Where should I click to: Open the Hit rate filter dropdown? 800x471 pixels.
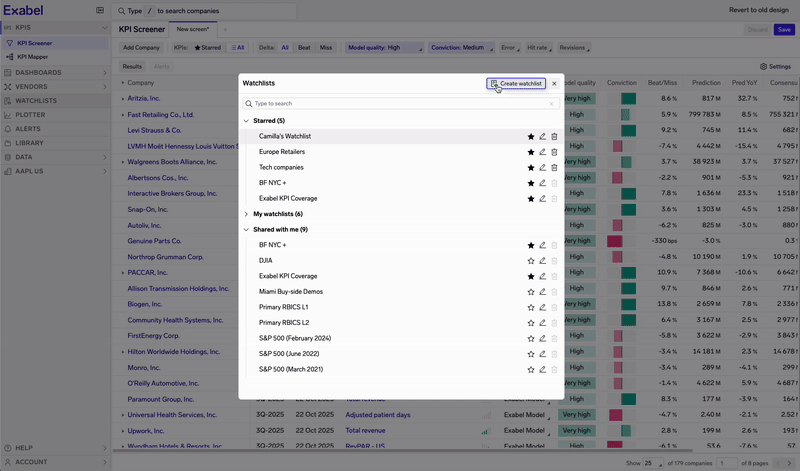click(538, 47)
